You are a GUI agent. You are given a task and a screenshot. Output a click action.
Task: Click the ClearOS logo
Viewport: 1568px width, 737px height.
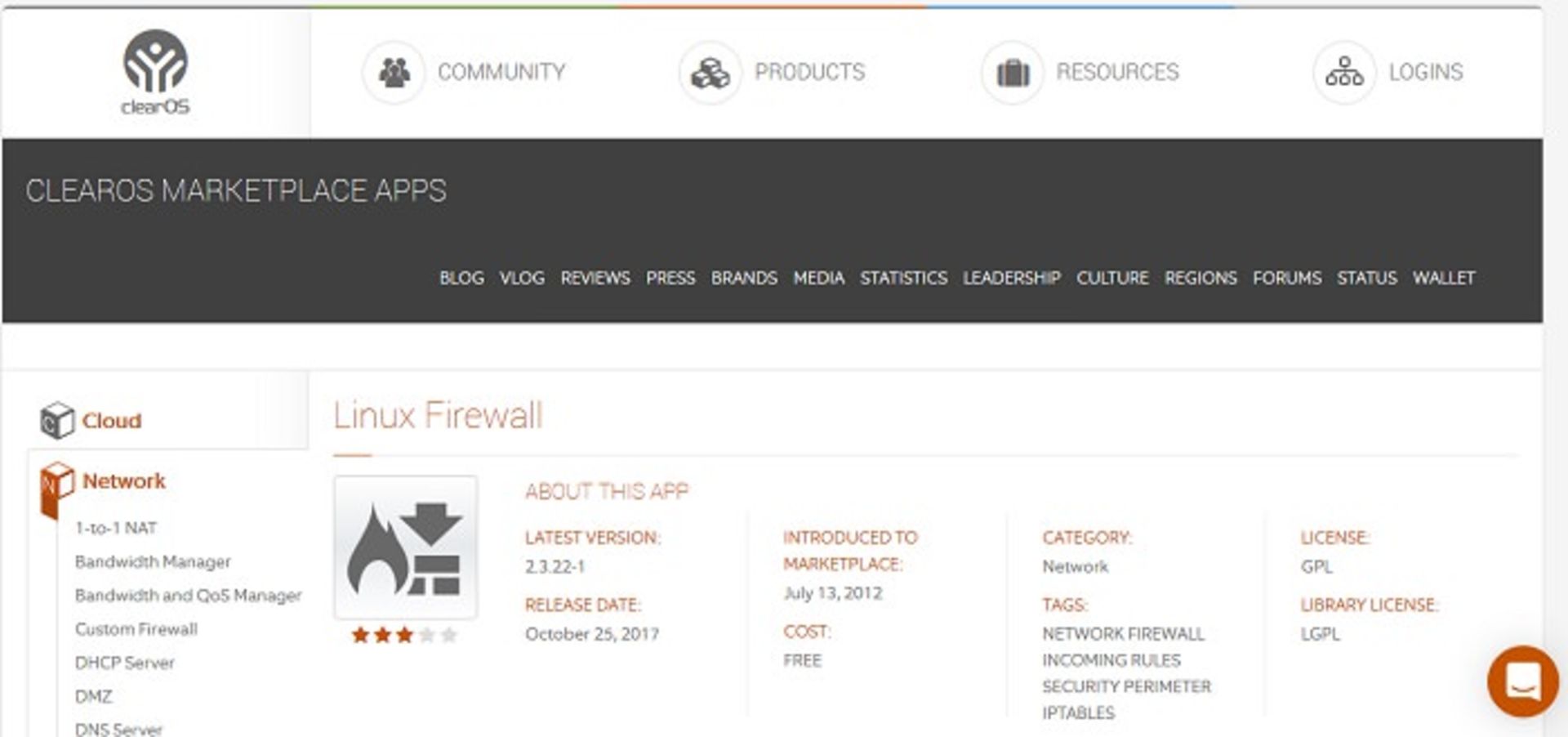pyautogui.click(x=155, y=72)
